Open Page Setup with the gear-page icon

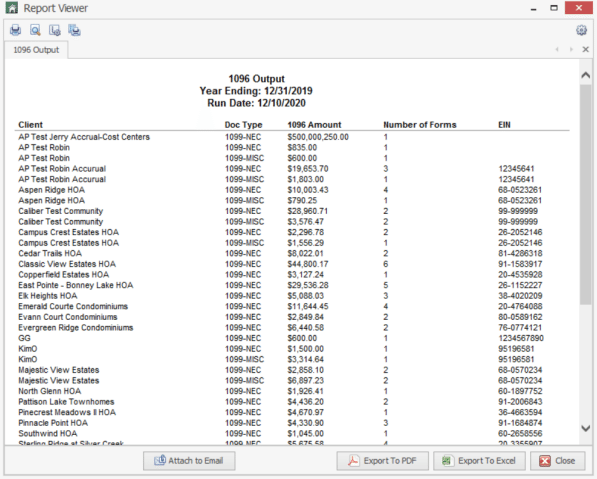pos(55,30)
